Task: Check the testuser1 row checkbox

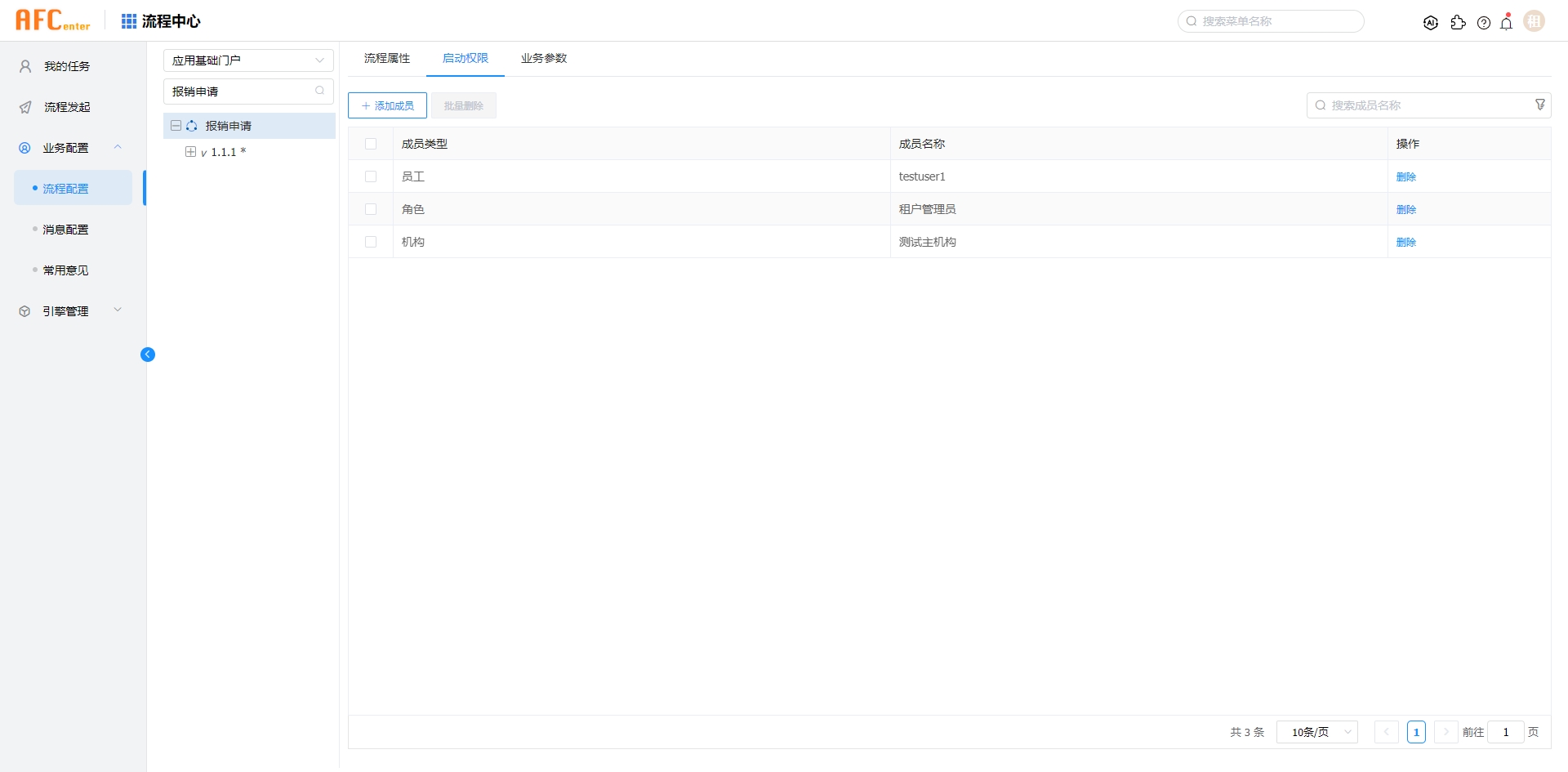Action: click(371, 176)
